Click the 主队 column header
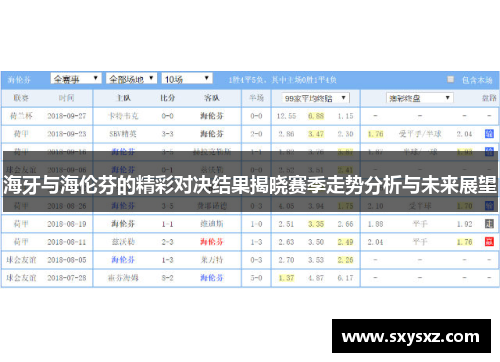 pos(123,98)
